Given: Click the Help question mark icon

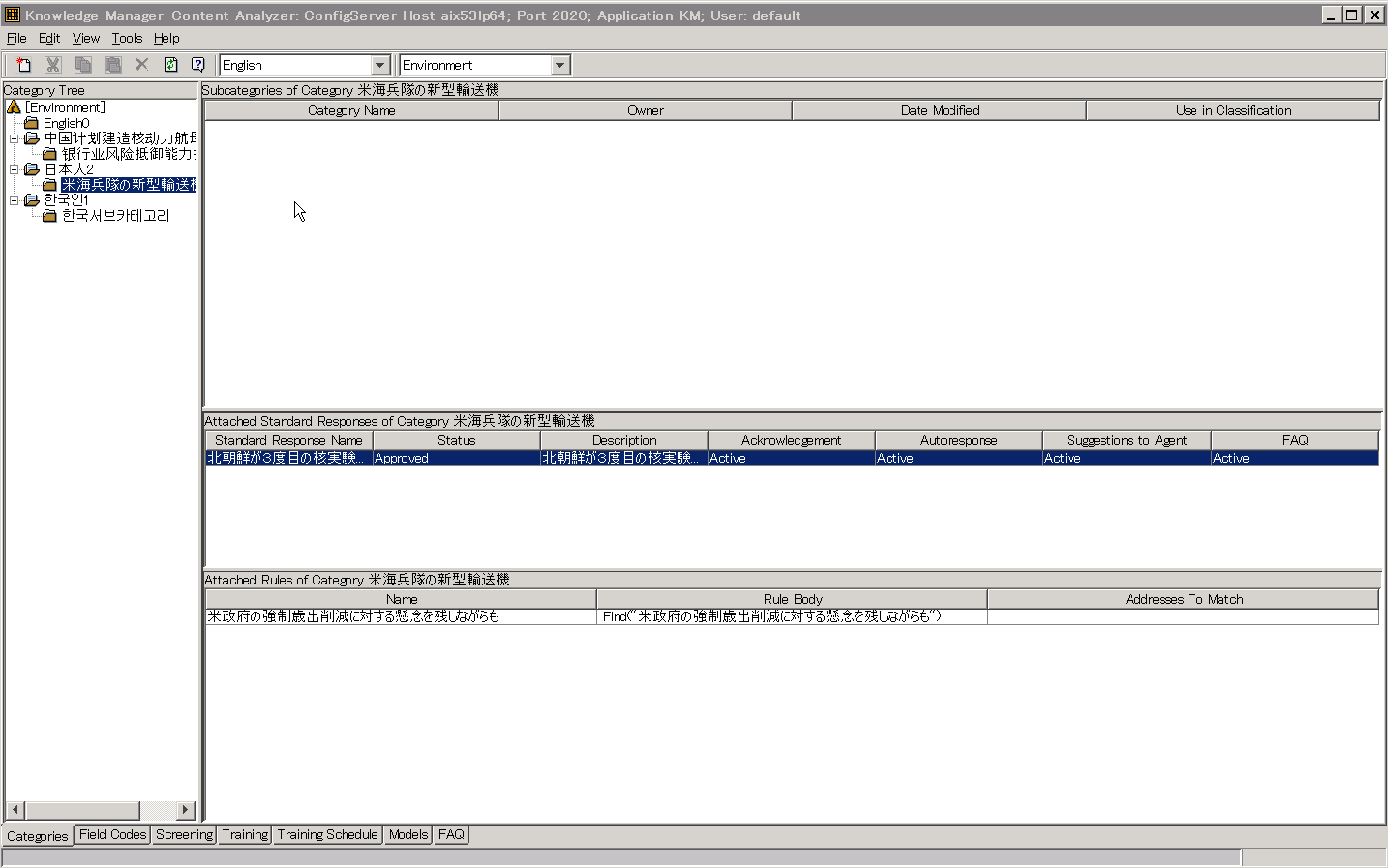Looking at the screenshot, I should click(x=198, y=65).
